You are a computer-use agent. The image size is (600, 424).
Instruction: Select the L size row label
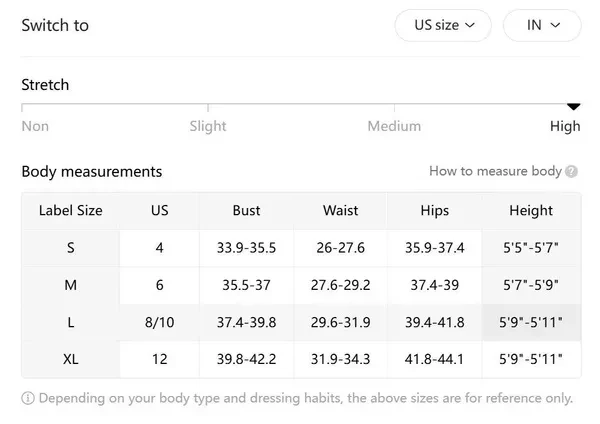pyautogui.click(x=71, y=322)
